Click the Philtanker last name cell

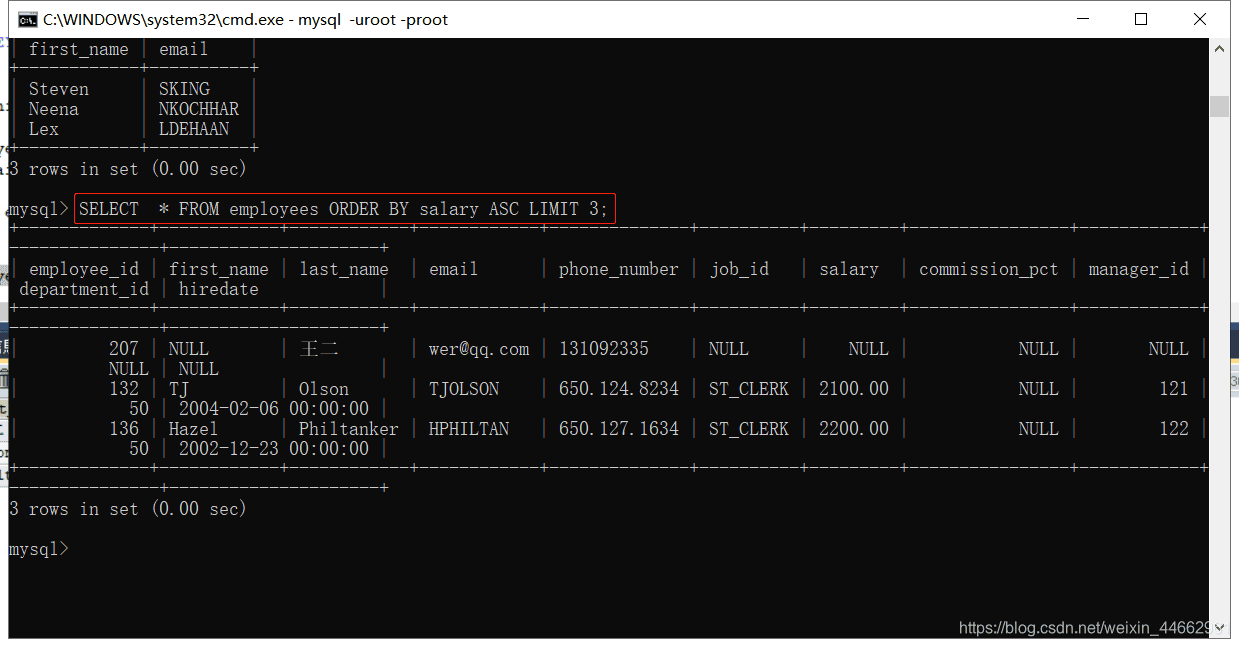(x=348, y=429)
